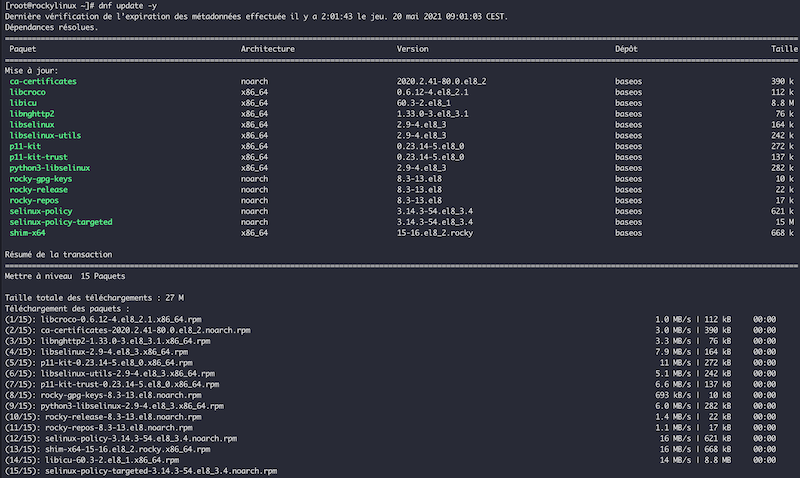800x478 pixels.
Task: Click the rocky-repos package name
Action: (34, 200)
